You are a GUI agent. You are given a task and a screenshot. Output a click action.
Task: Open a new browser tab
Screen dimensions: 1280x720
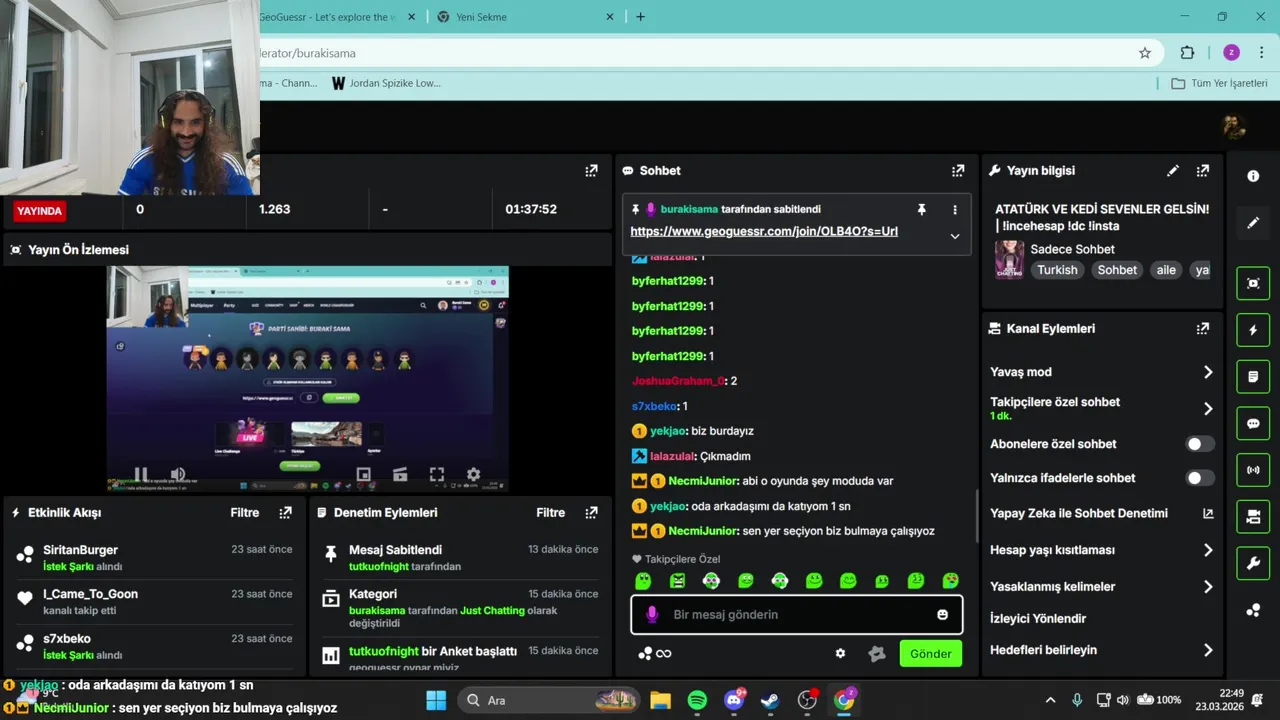(641, 17)
